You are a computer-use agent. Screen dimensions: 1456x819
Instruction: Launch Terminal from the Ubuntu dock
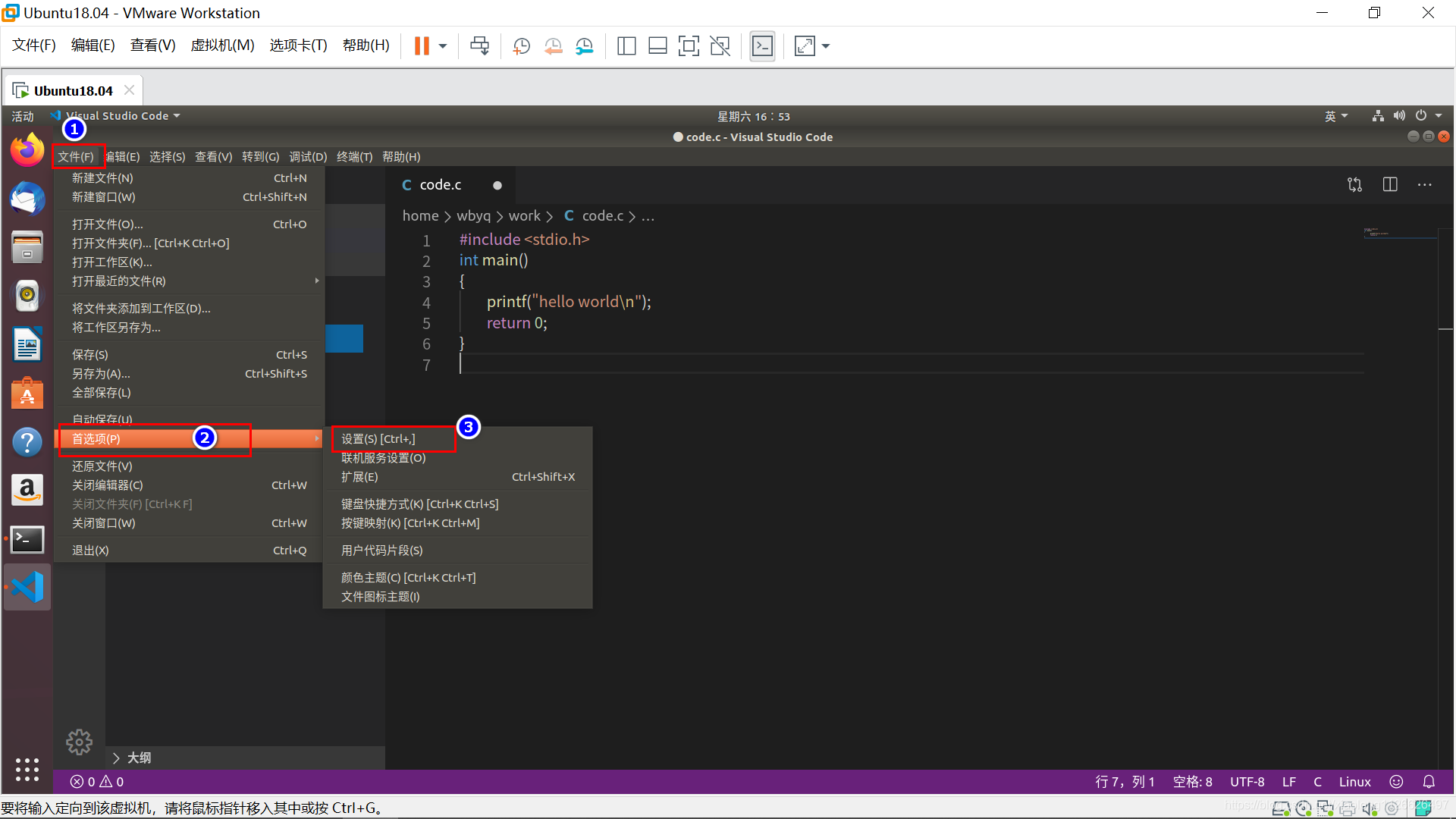pos(27,540)
